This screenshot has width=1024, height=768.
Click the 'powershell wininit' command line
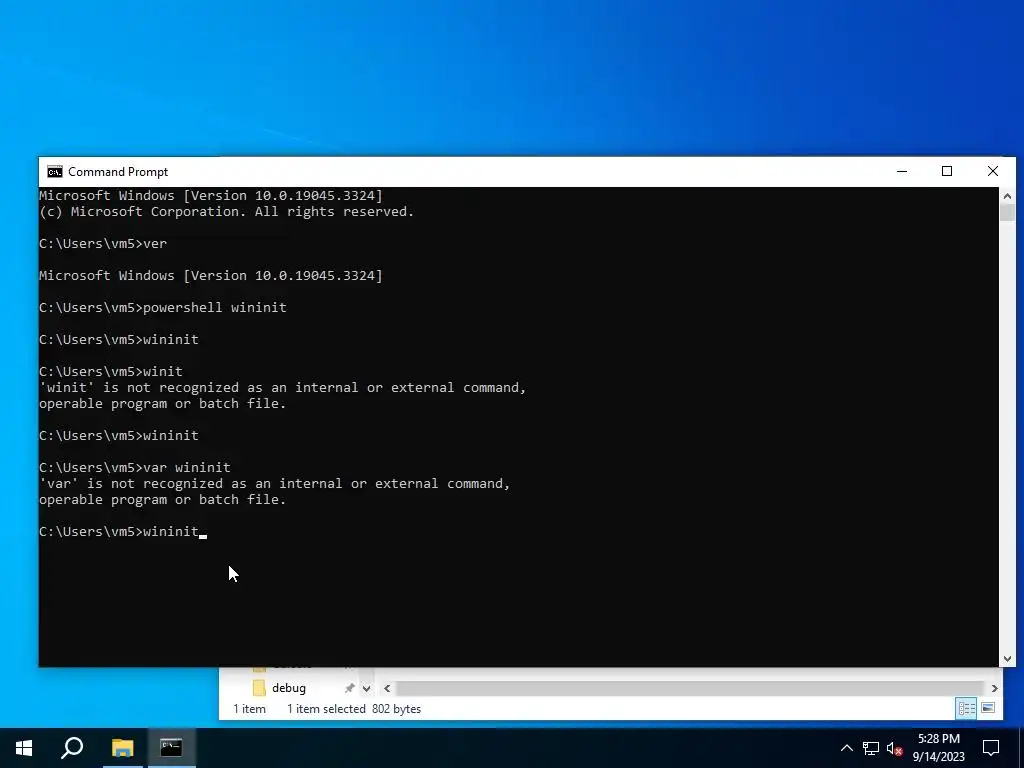(x=163, y=308)
